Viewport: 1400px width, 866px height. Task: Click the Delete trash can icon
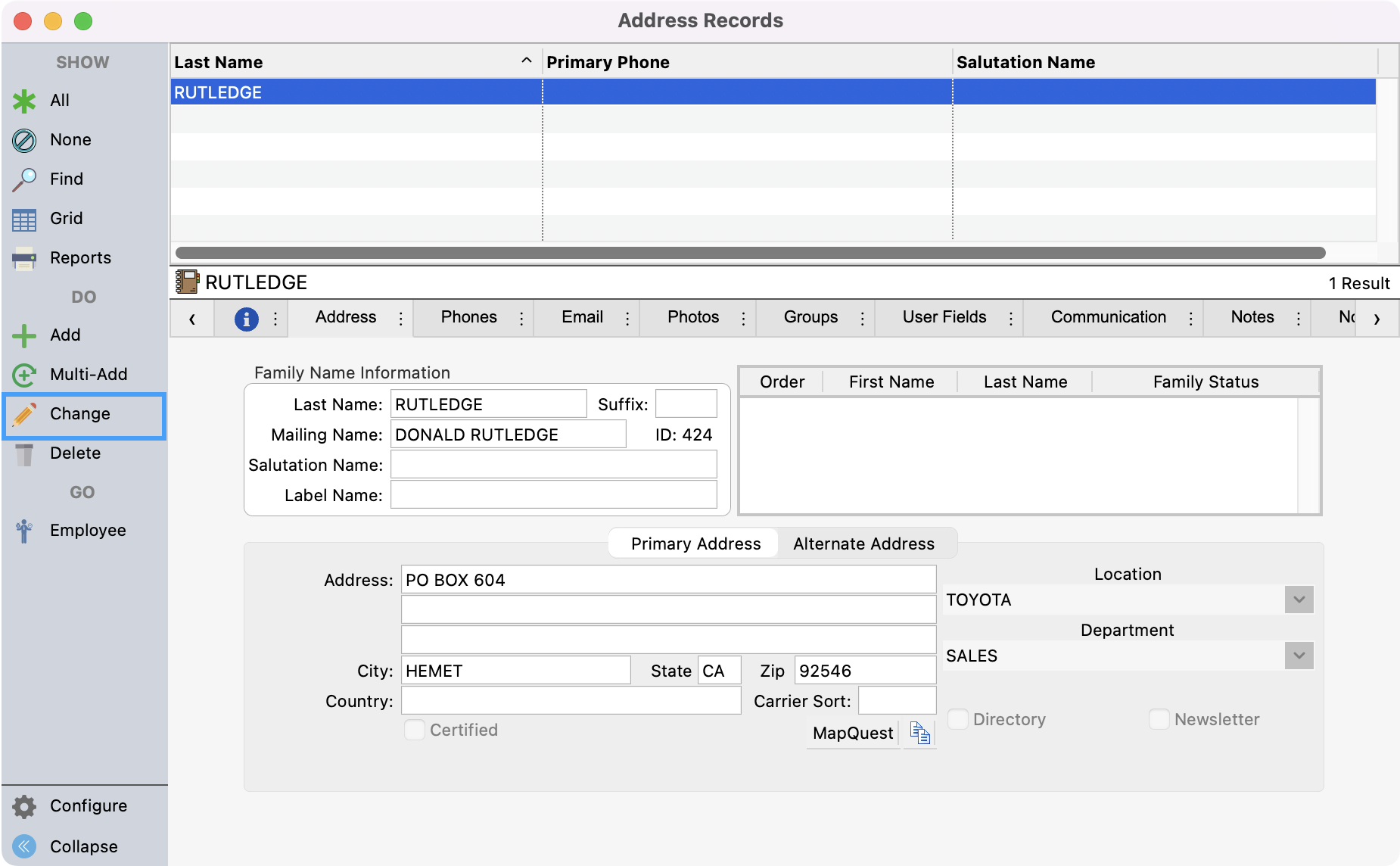24,453
